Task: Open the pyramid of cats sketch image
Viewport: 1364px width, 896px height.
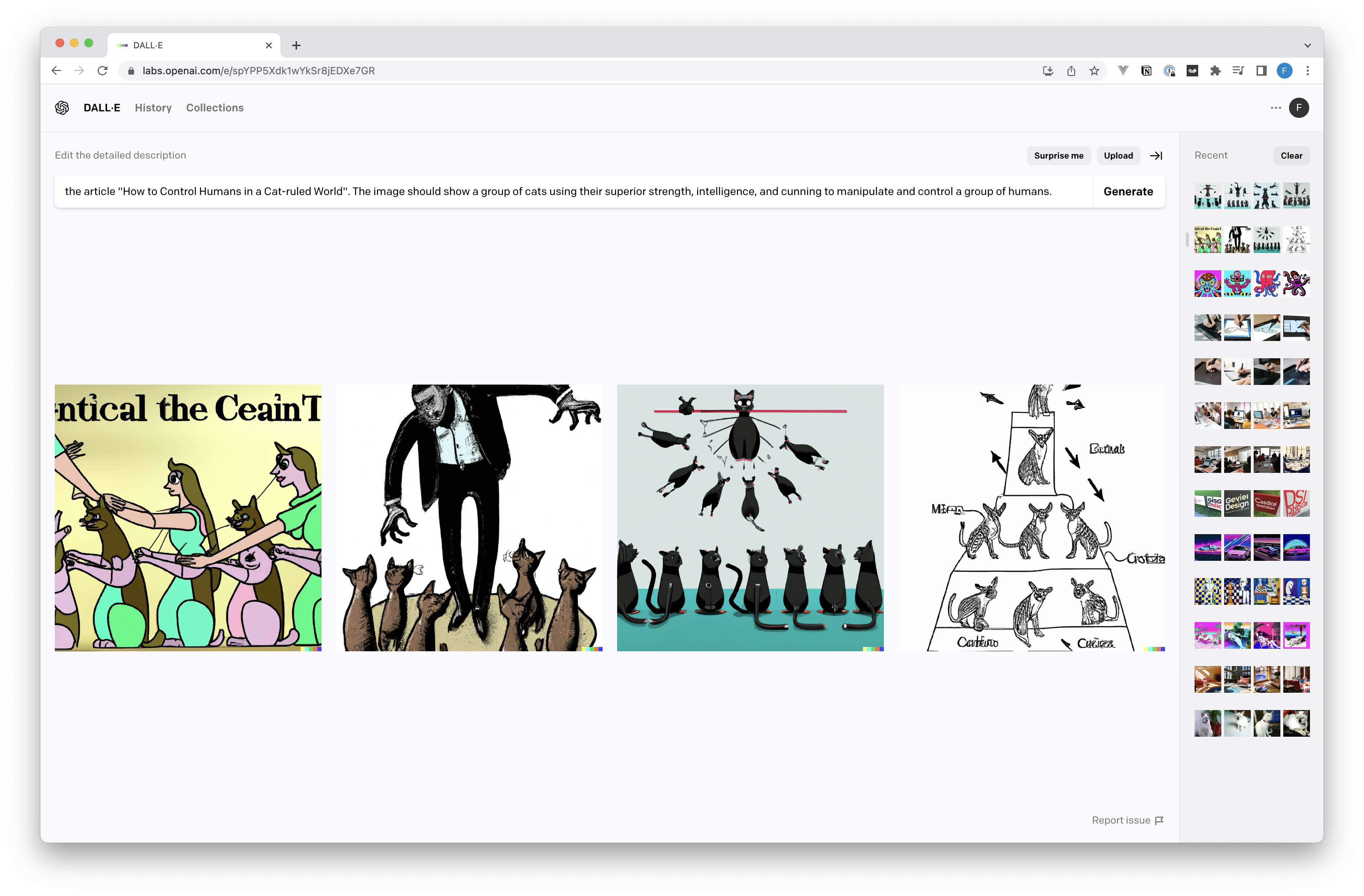Action: [1031, 517]
